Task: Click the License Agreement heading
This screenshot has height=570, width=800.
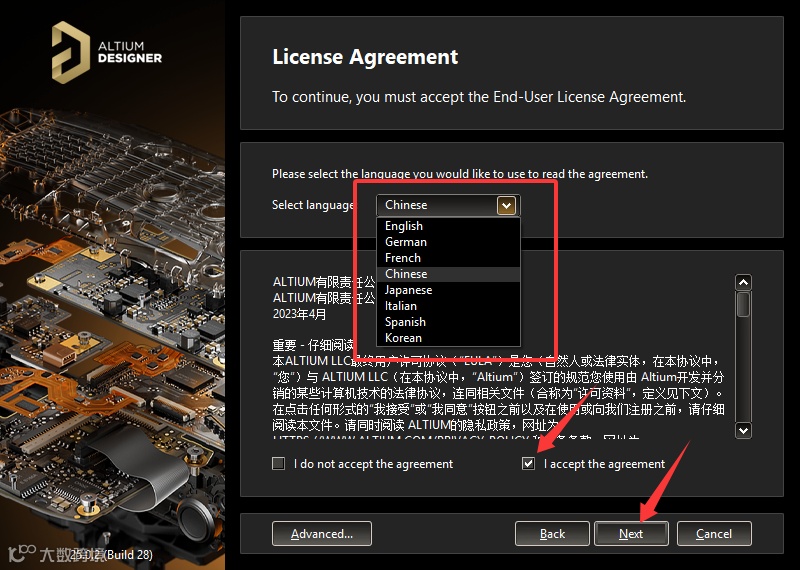Action: tap(365, 57)
